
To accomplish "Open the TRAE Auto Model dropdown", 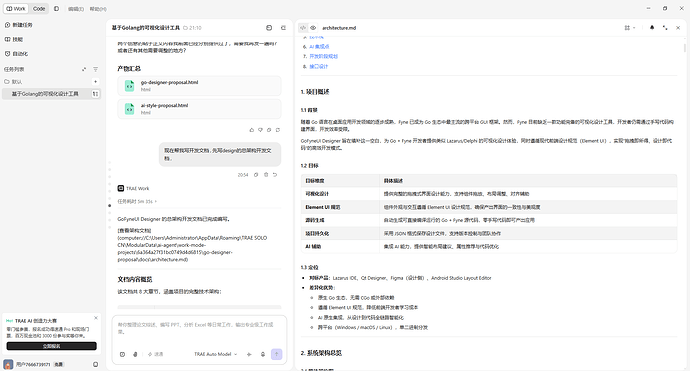I will [x=216, y=354].
